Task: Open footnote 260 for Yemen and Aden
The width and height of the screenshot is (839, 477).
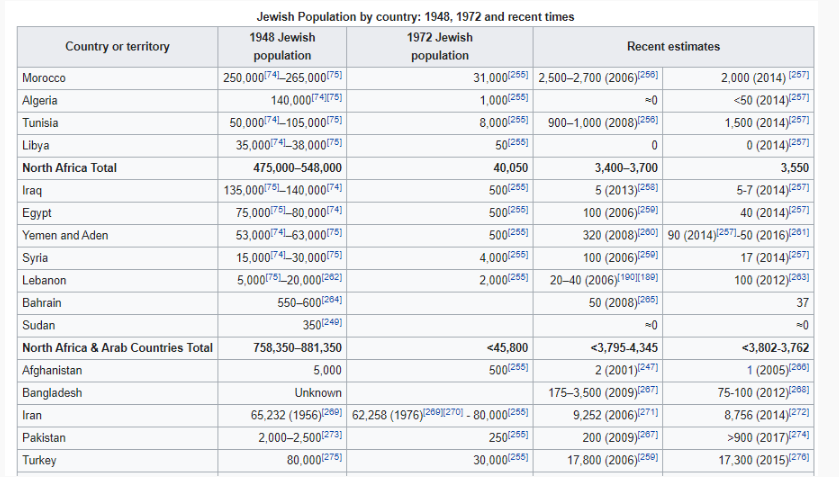Action: [648, 233]
